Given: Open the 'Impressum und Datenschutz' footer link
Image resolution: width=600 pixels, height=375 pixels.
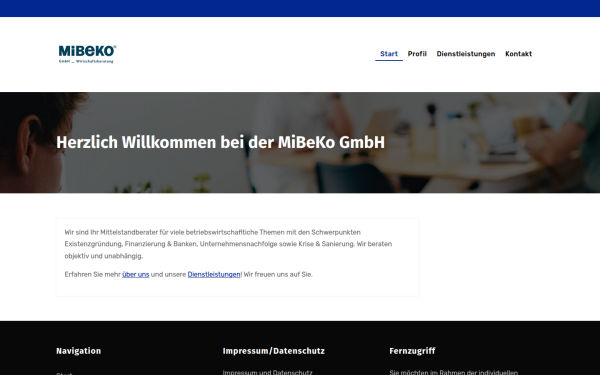Looking at the screenshot, I should point(267,372).
